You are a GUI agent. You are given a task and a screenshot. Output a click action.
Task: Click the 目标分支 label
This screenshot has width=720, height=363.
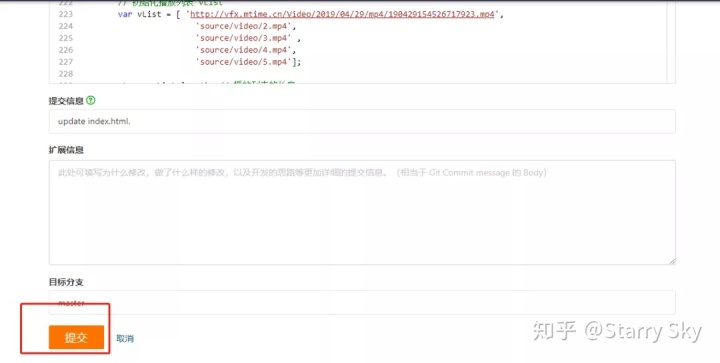tap(66, 282)
